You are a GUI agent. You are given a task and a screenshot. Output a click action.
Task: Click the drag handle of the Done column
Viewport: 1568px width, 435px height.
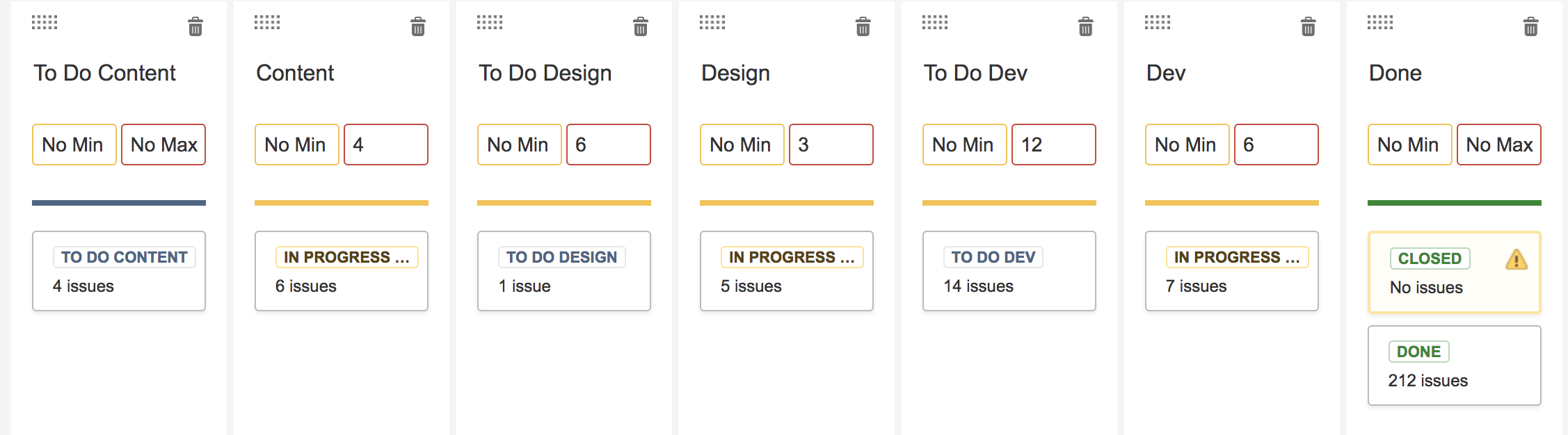pos(1379,22)
